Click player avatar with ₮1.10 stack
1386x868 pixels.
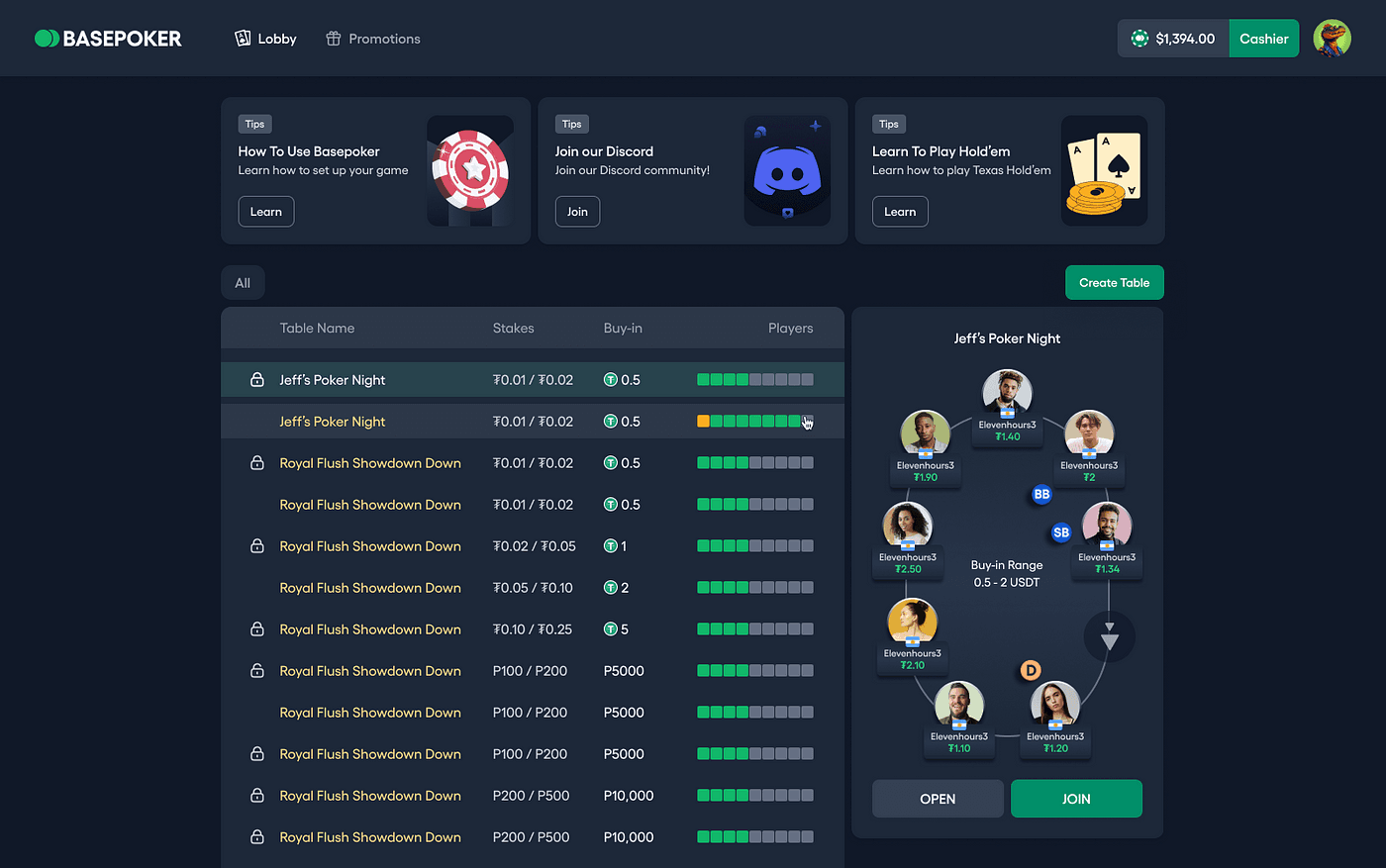[959, 705]
